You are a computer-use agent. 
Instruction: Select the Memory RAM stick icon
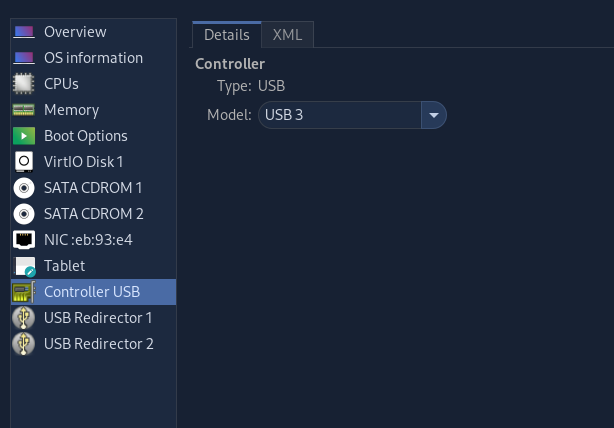point(24,110)
